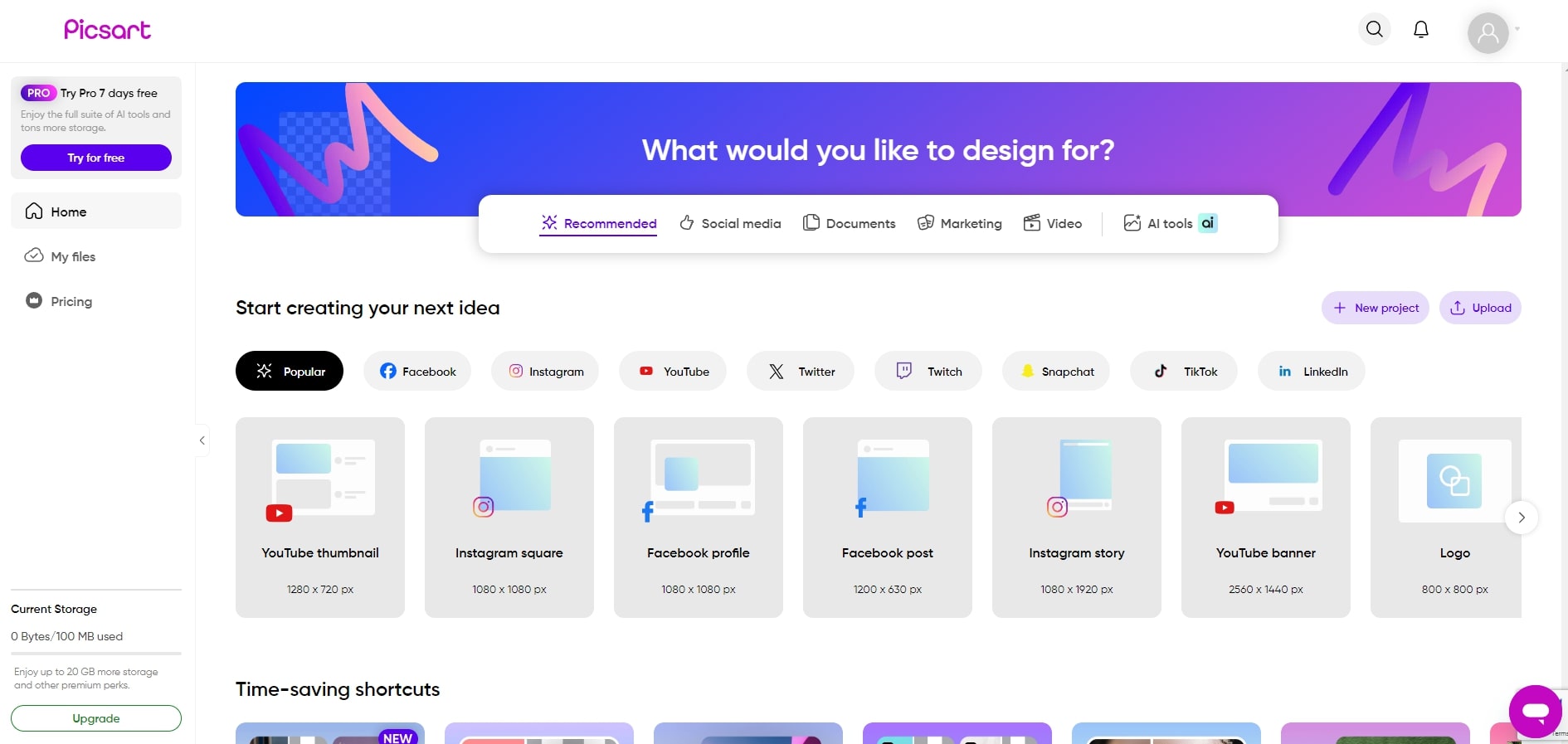Click '0 Bytes/100 MB used' text
This screenshot has width=1568, height=744.
[67, 636]
